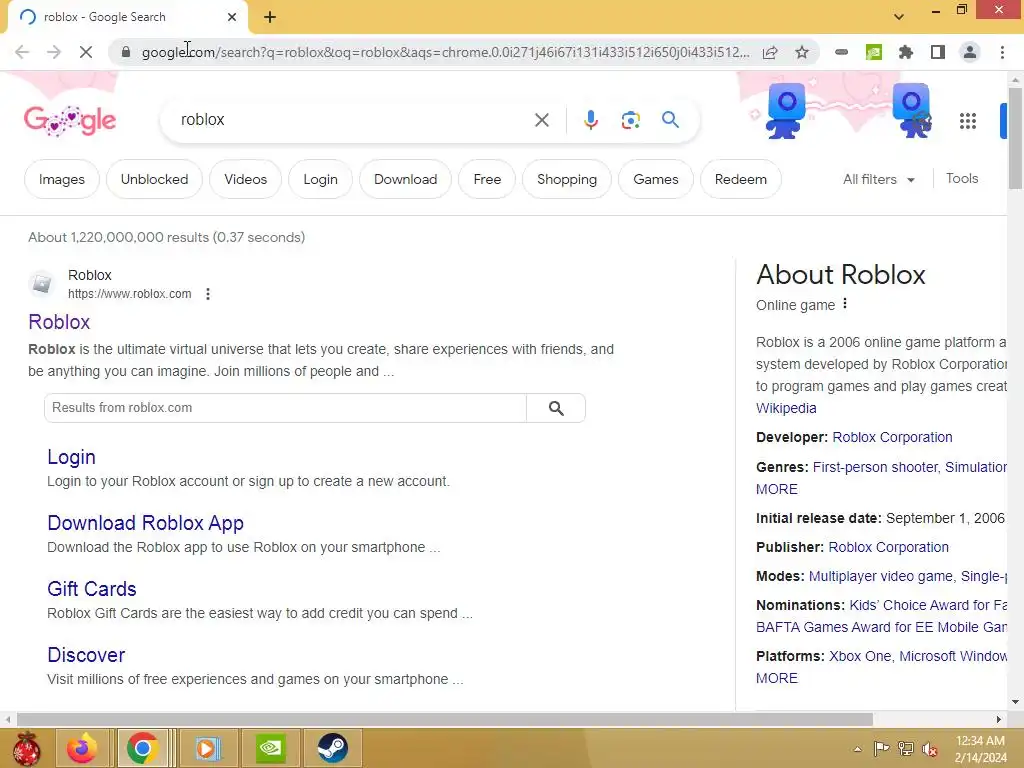Screen dimensions: 1024x768
Task: Open the Start button ornament
Action: coord(27,748)
